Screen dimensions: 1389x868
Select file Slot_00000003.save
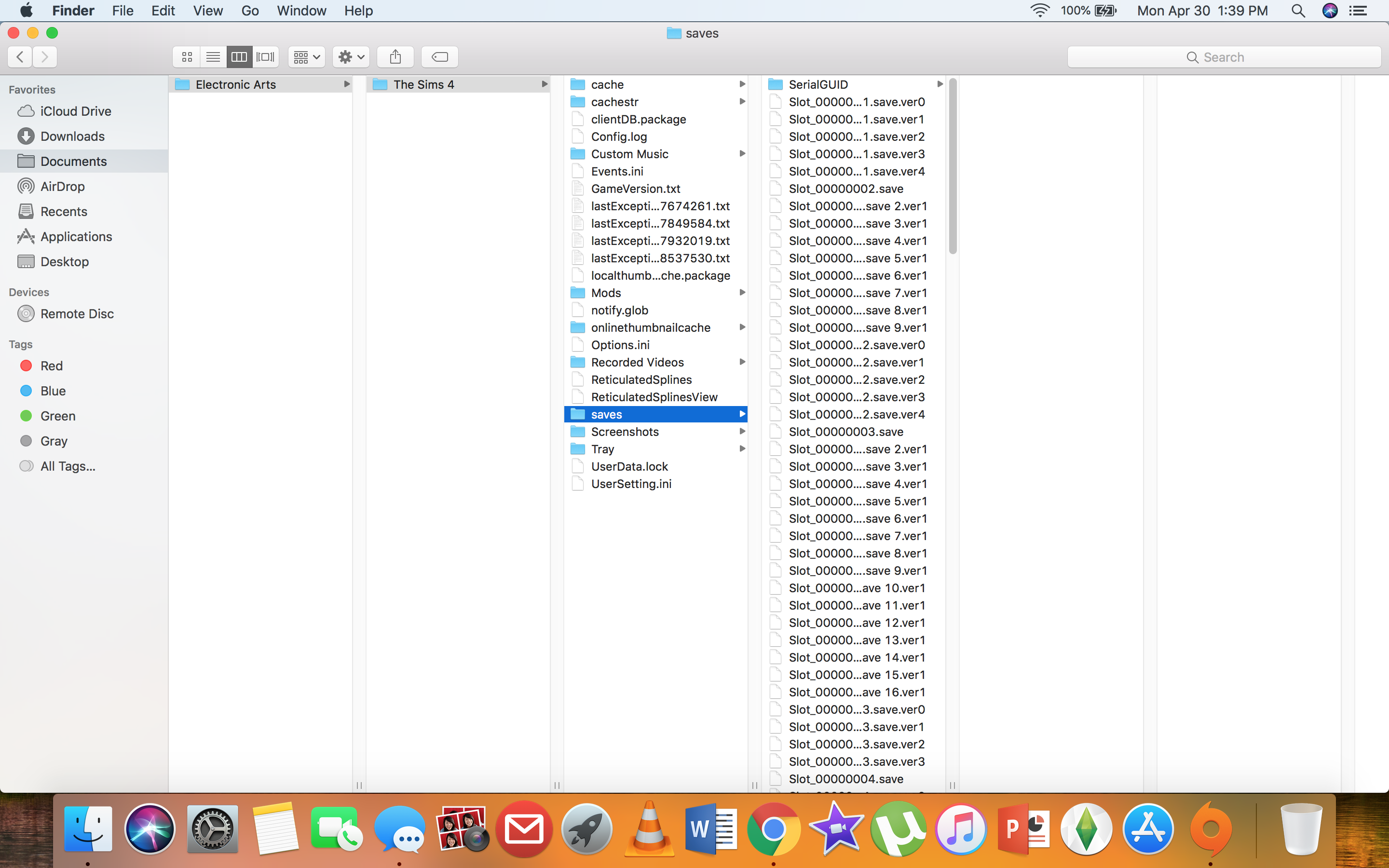point(854,432)
